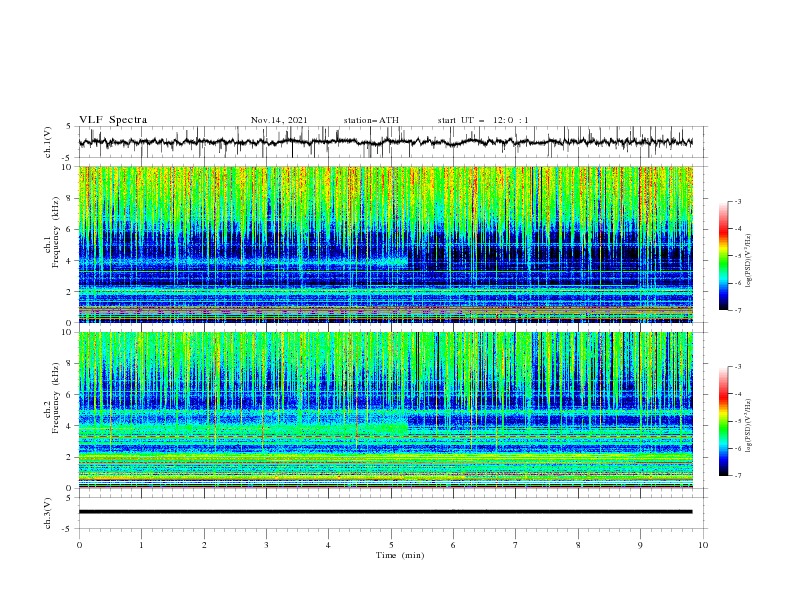792x612 pixels.
Task: Click the date 'Nov.14, 2021'
Action: click(279, 120)
